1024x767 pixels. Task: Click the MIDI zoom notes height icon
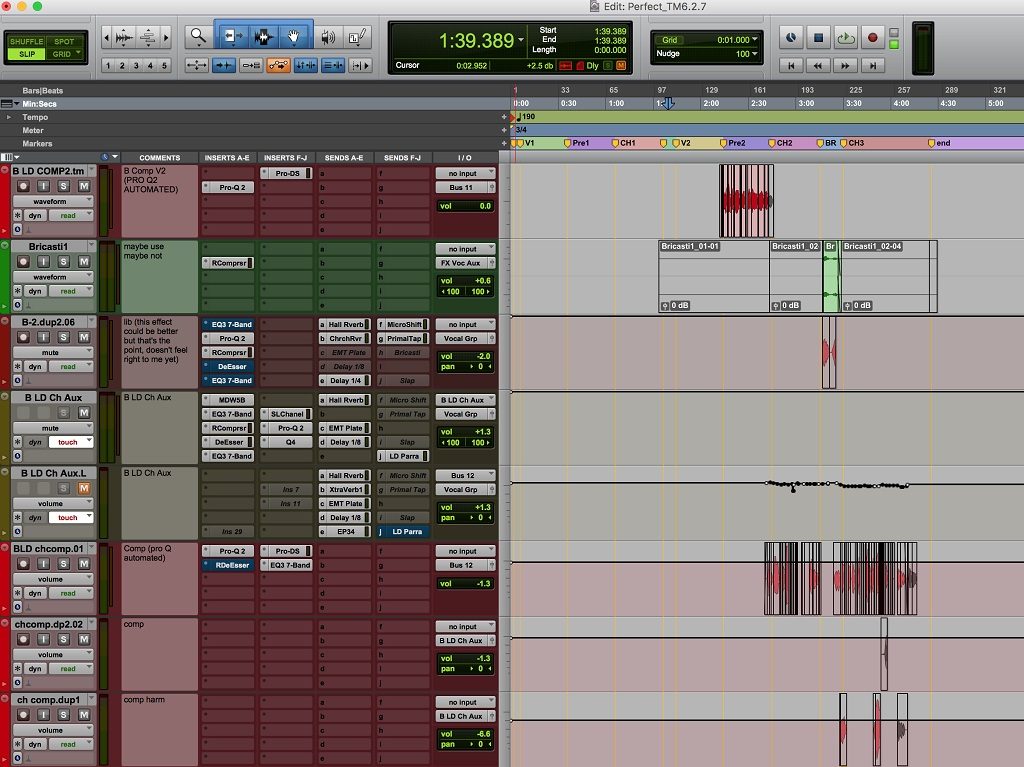pos(148,37)
